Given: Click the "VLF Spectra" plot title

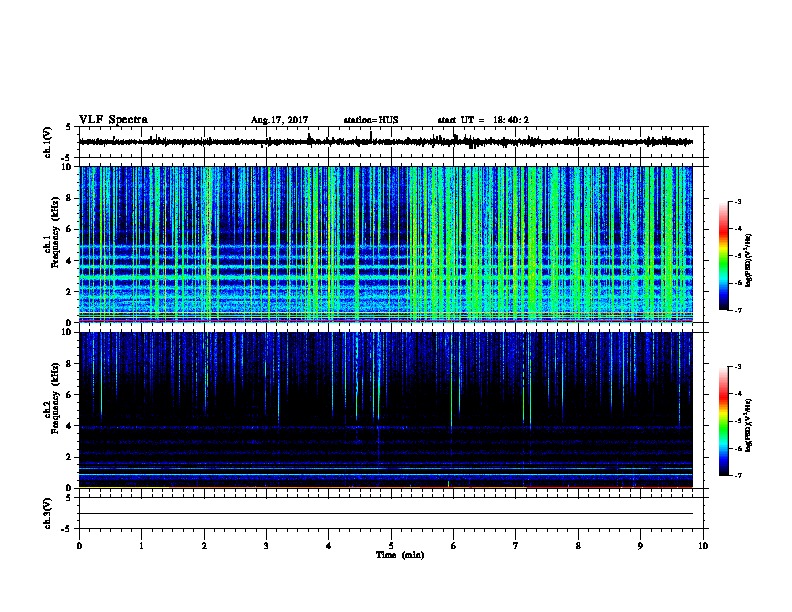Looking at the screenshot, I should click(113, 120).
